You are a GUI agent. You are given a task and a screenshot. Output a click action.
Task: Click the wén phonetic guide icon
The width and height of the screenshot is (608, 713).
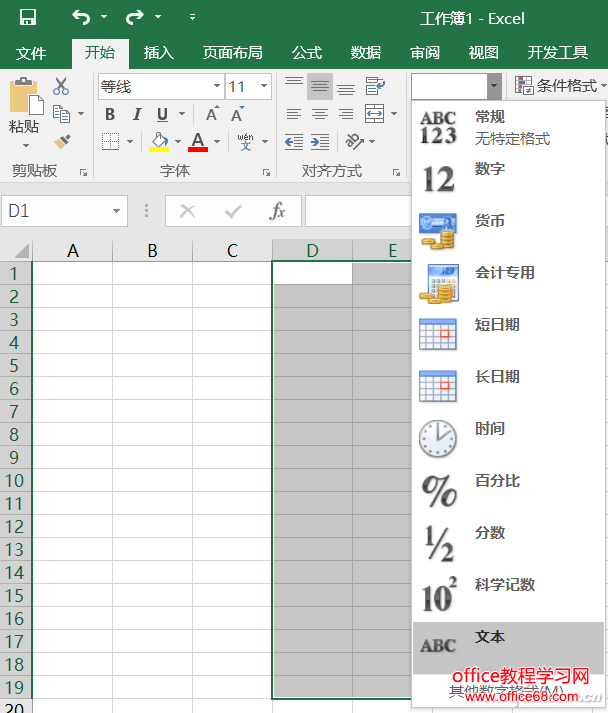246,141
